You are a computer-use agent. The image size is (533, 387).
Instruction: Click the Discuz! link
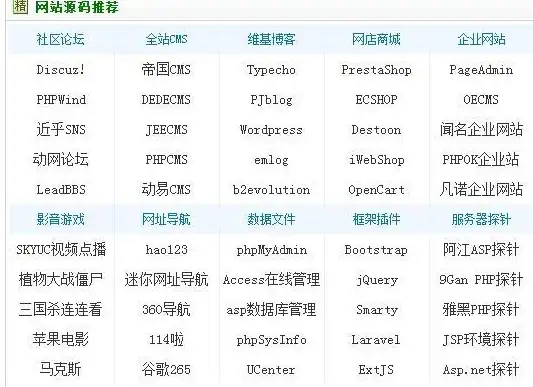point(61,70)
